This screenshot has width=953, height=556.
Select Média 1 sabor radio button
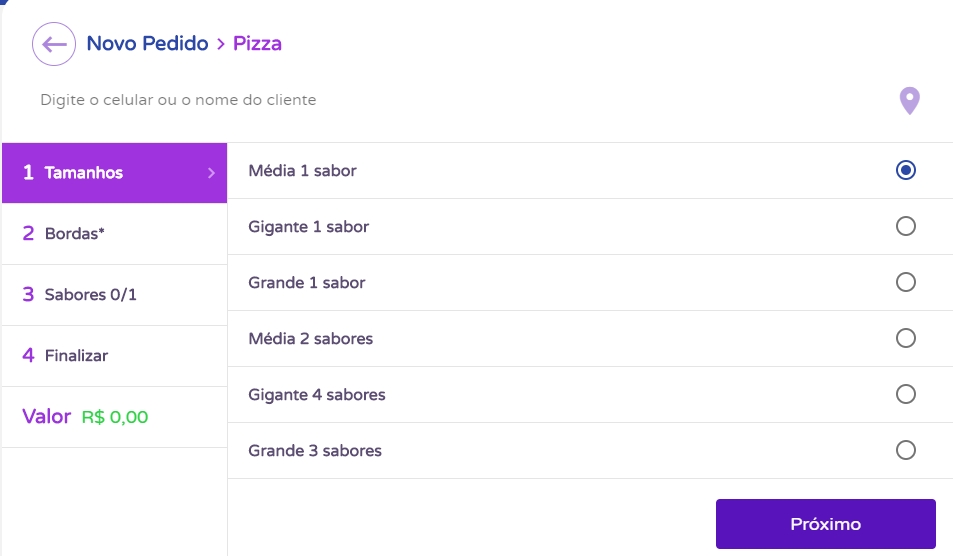[905, 171]
